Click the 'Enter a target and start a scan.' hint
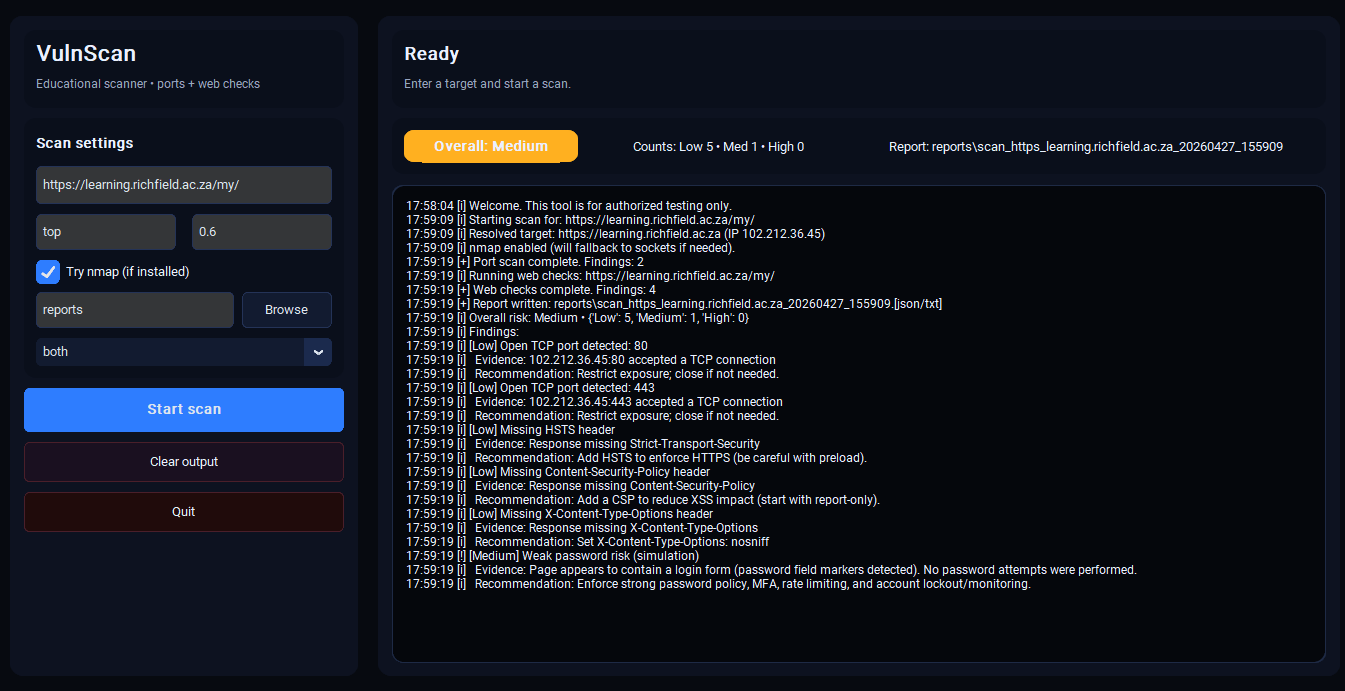Image resolution: width=1345 pixels, height=691 pixels. click(487, 84)
